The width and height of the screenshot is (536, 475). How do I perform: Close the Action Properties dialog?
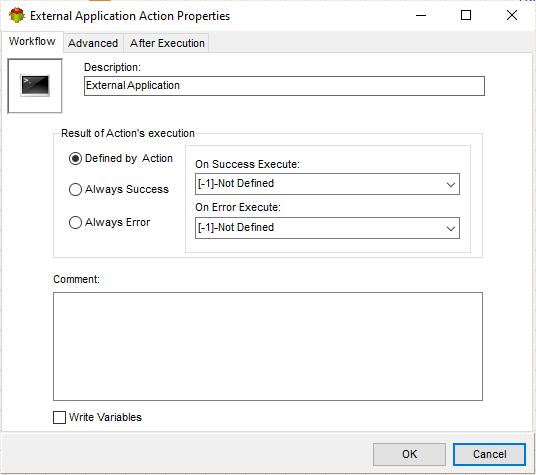click(x=512, y=15)
